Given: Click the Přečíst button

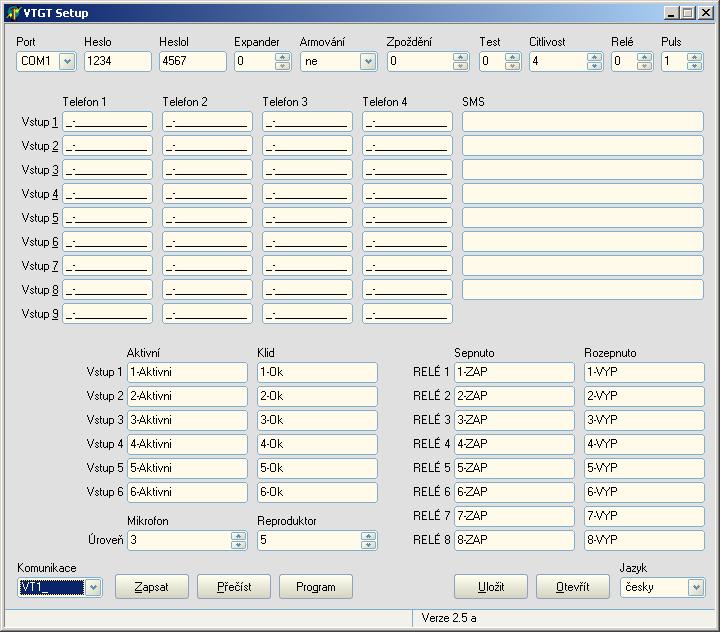Looking at the screenshot, I should coord(234,587).
